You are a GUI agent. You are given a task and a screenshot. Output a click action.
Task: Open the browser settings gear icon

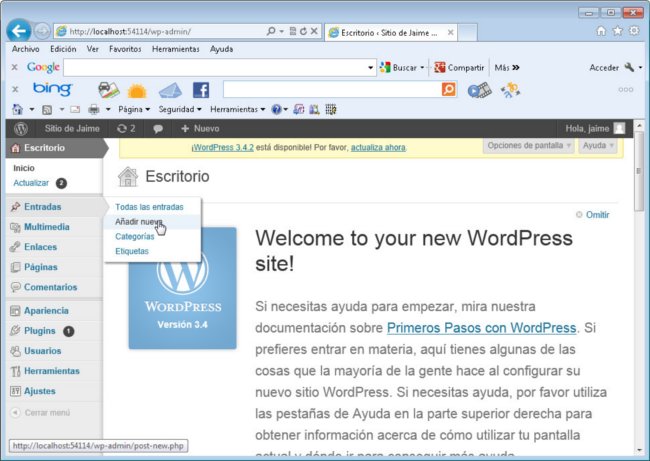point(634,31)
